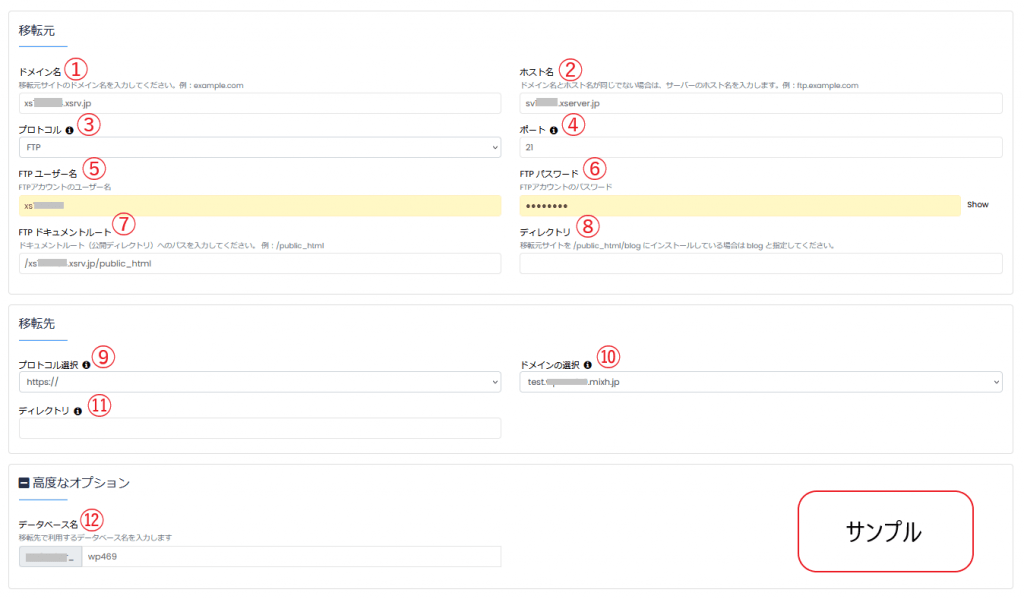Expand the ドメインの選択 dropdown
The width and height of the screenshot is (1024, 599).
click(760, 382)
